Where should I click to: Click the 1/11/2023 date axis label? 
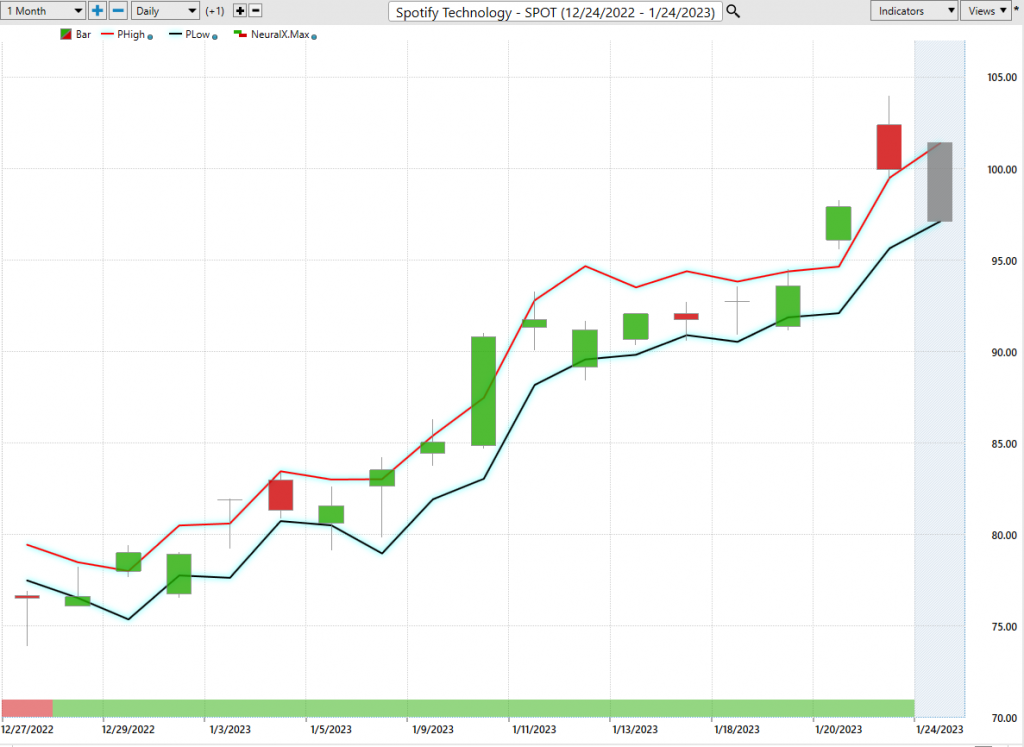pos(534,729)
